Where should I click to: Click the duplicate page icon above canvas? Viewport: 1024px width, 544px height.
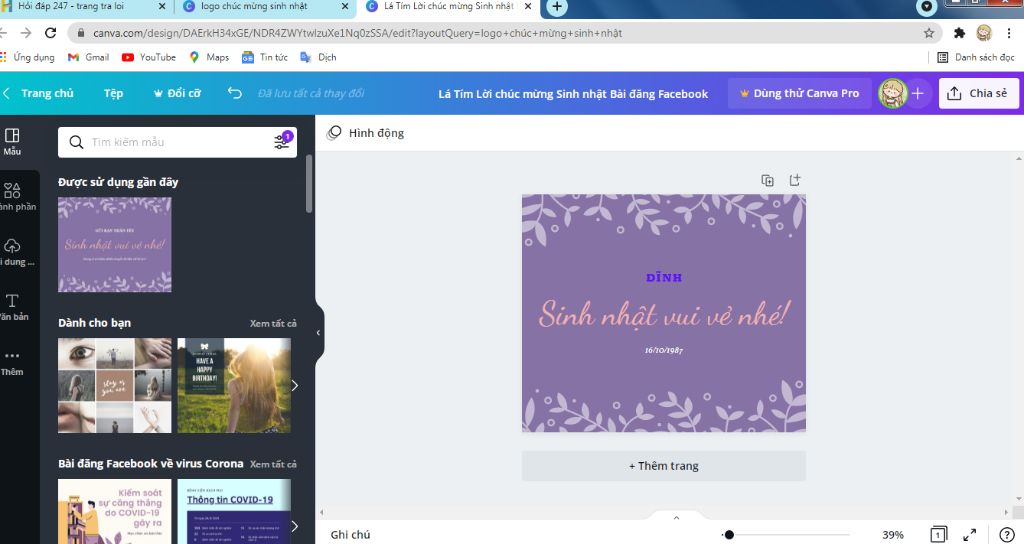pyautogui.click(x=767, y=180)
